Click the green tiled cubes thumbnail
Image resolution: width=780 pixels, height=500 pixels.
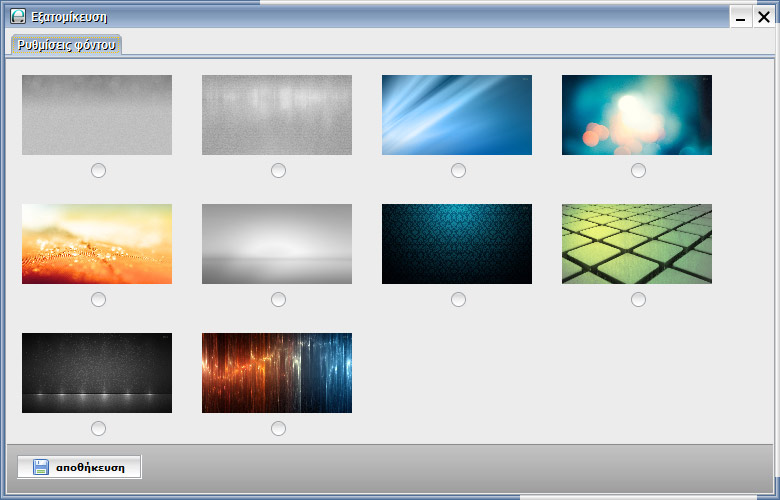click(x=637, y=244)
